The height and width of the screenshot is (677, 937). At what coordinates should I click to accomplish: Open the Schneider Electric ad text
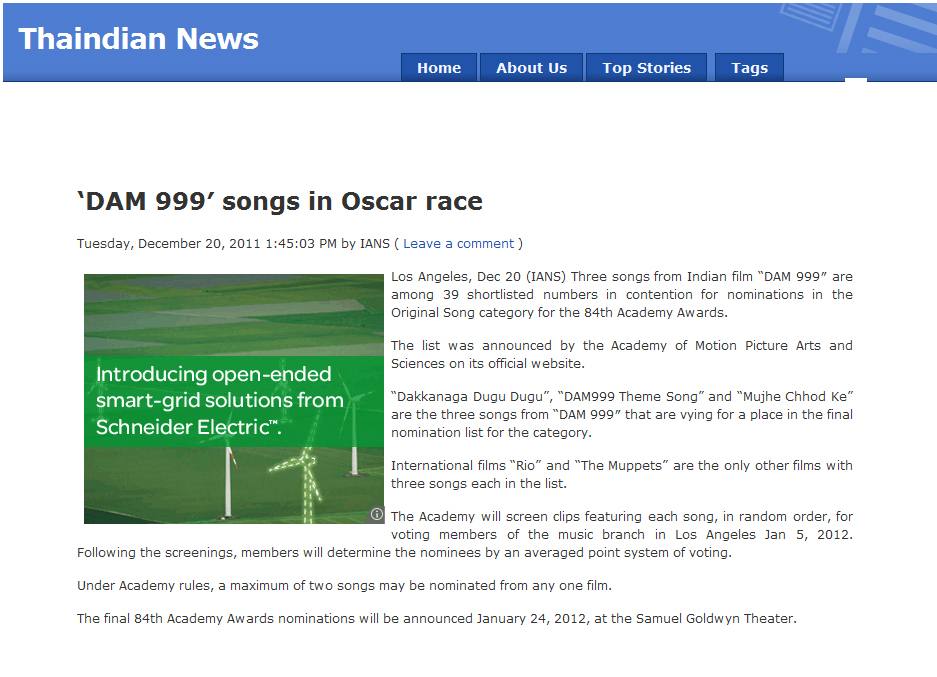[x=219, y=400]
